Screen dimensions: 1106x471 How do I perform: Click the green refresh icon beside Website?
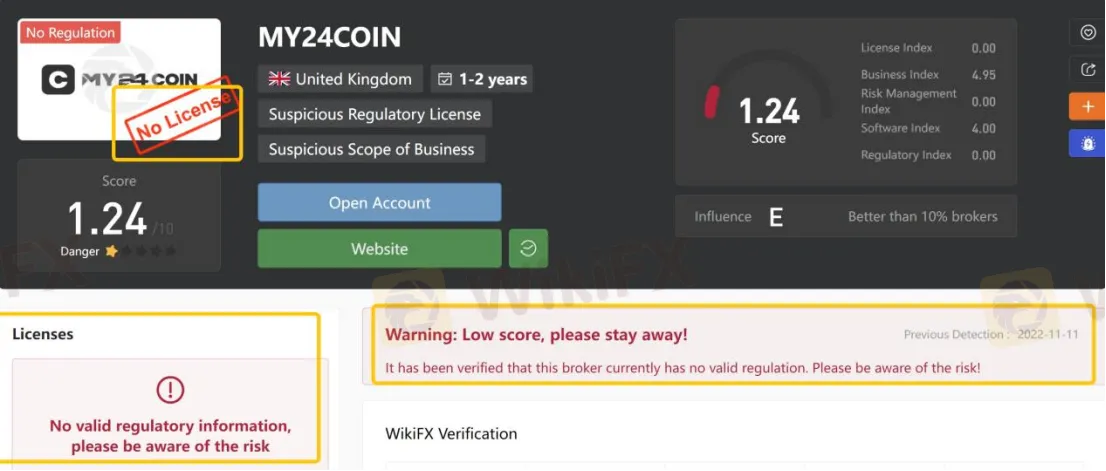(528, 248)
